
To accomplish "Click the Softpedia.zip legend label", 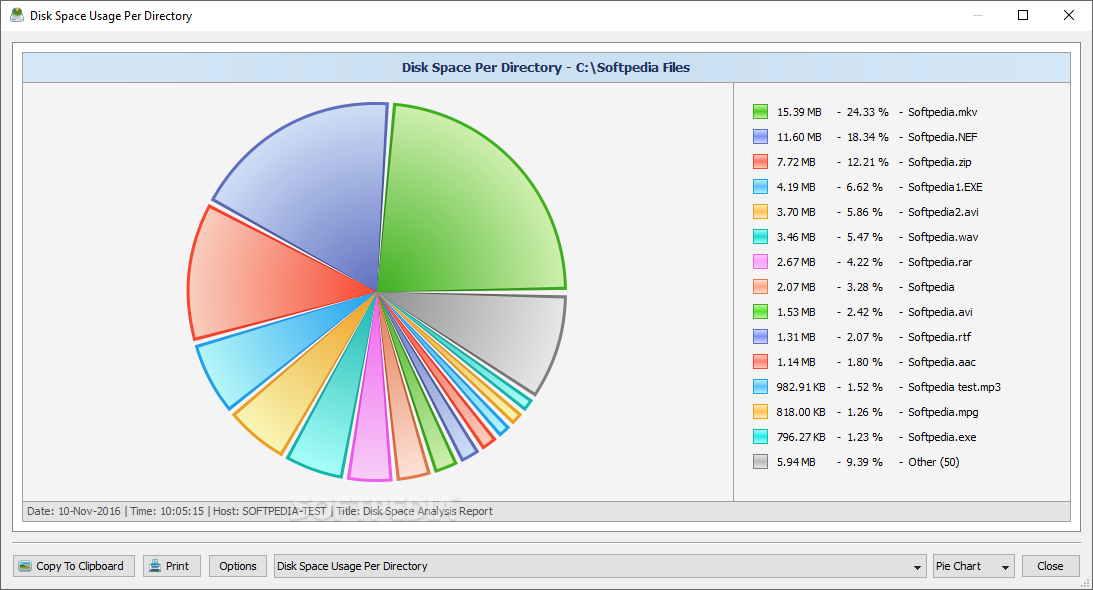I will [x=940, y=162].
